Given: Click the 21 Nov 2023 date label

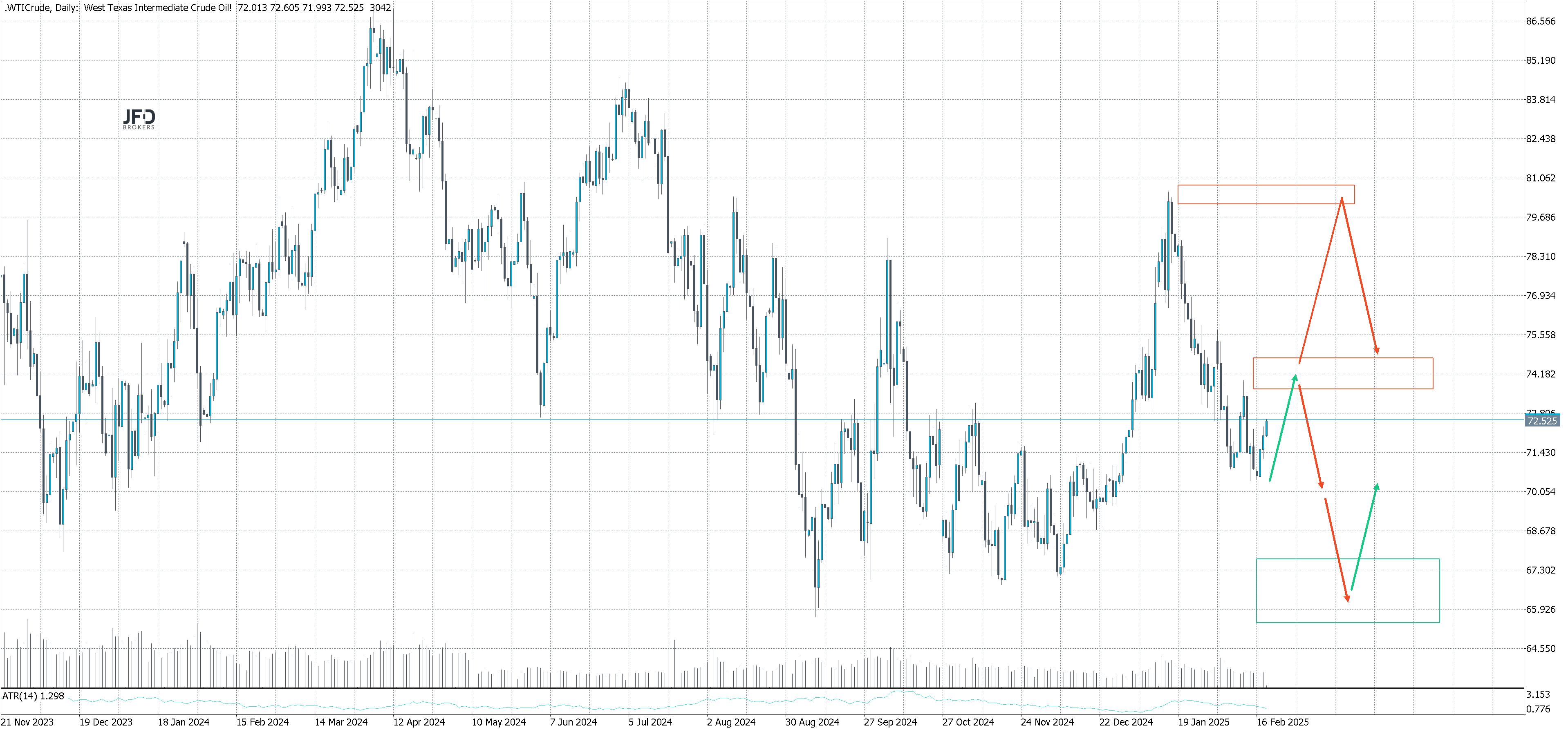Looking at the screenshot, I should [x=27, y=722].
